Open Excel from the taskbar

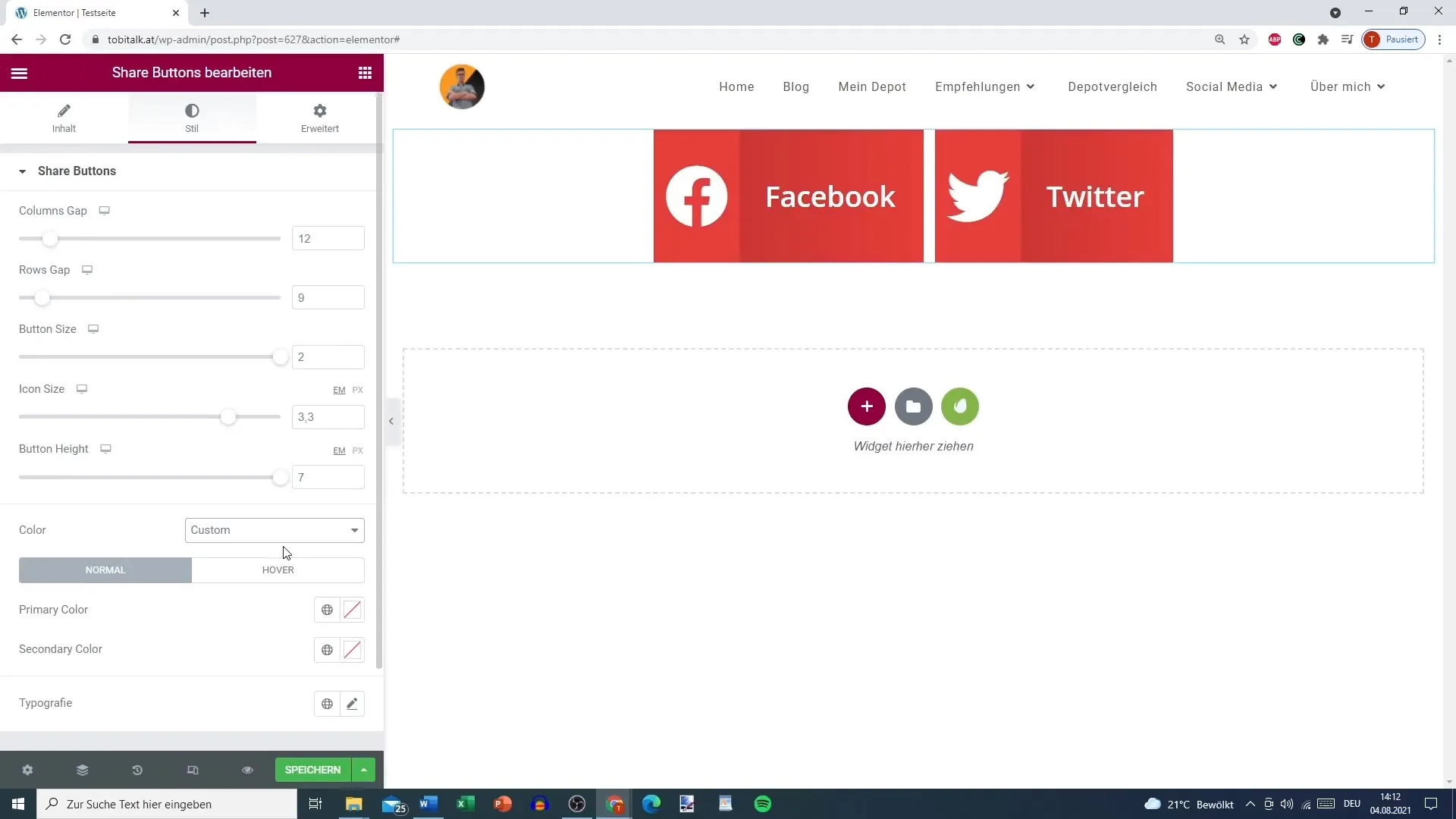(x=466, y=804)
